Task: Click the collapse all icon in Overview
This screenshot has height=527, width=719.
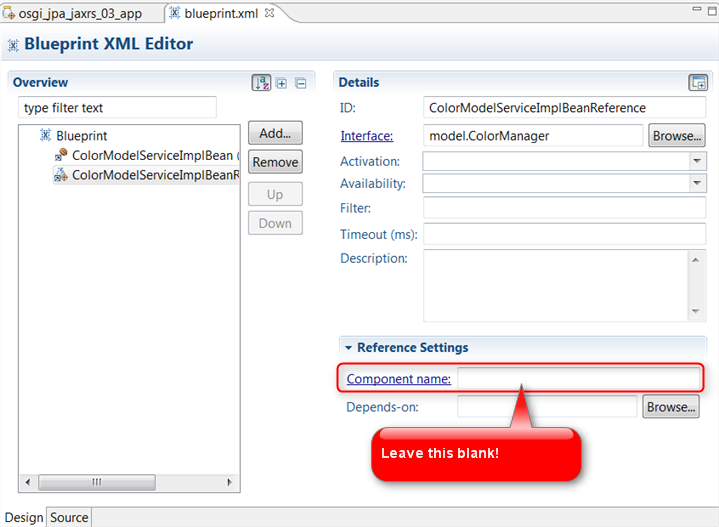Action: (300, 83)
